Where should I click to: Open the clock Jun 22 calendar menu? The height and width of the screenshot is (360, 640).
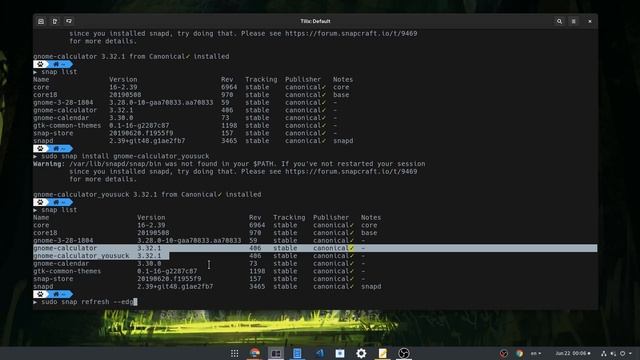point(573,353)
